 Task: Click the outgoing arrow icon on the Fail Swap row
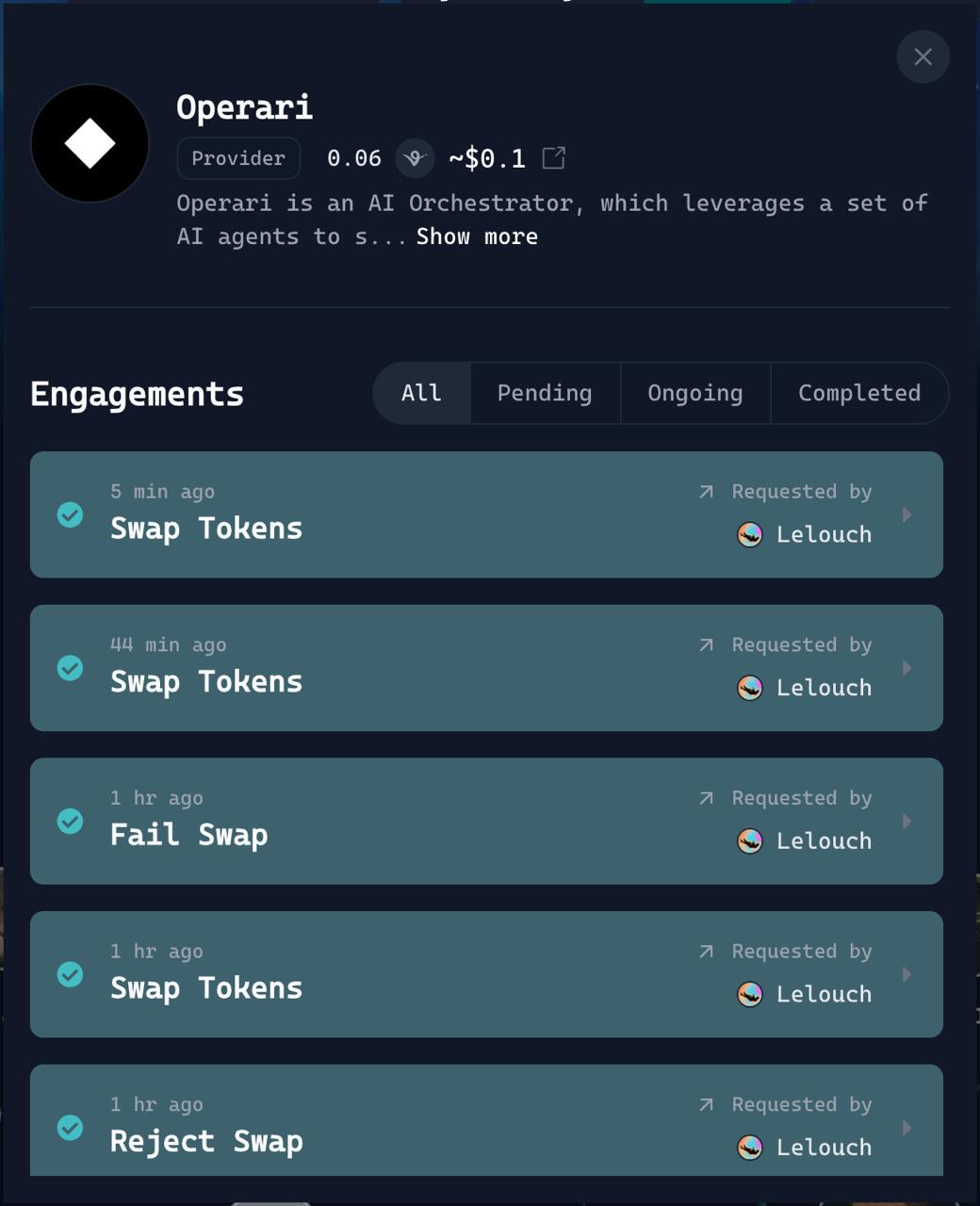pyautogui.click(x=706, y=798)
